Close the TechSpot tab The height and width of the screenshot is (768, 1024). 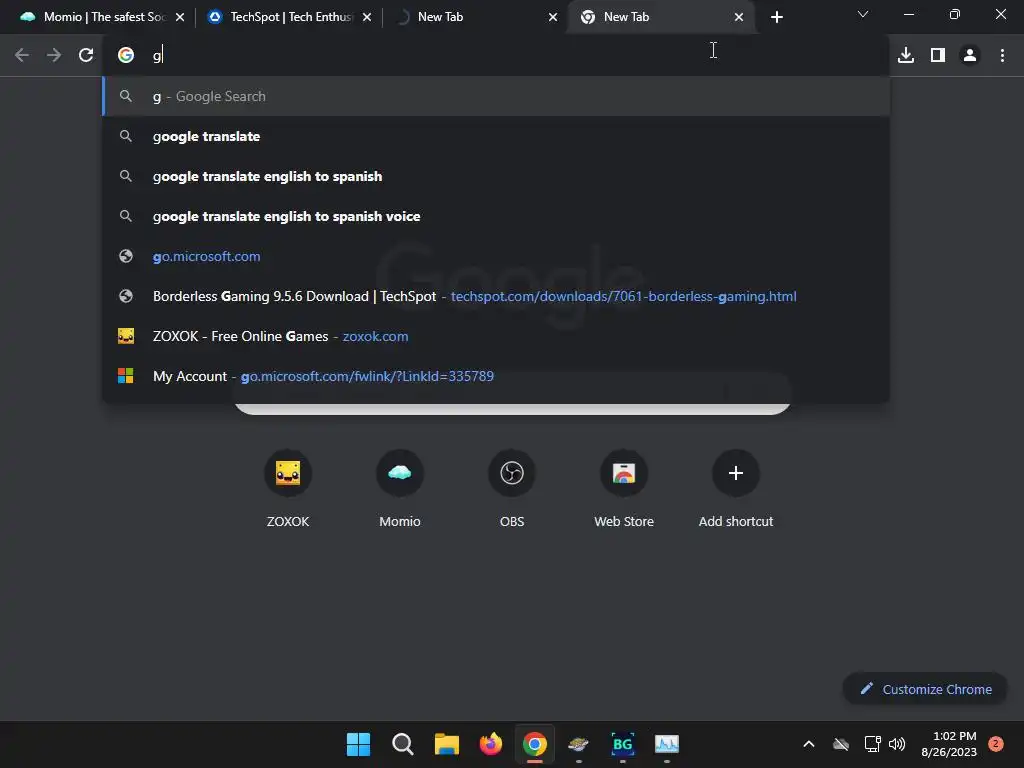(x=367, y=18)
